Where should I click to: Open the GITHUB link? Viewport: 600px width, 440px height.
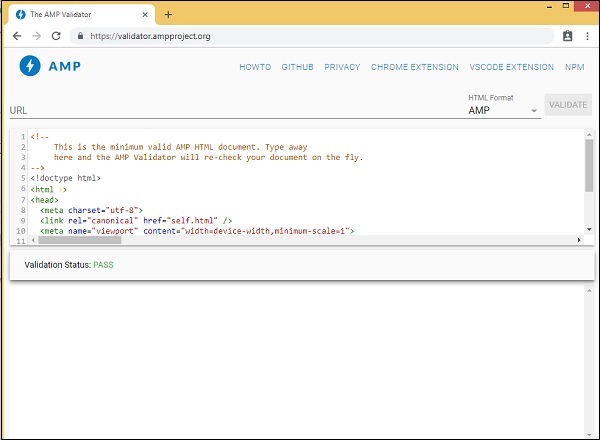click(x=297, y=67)
